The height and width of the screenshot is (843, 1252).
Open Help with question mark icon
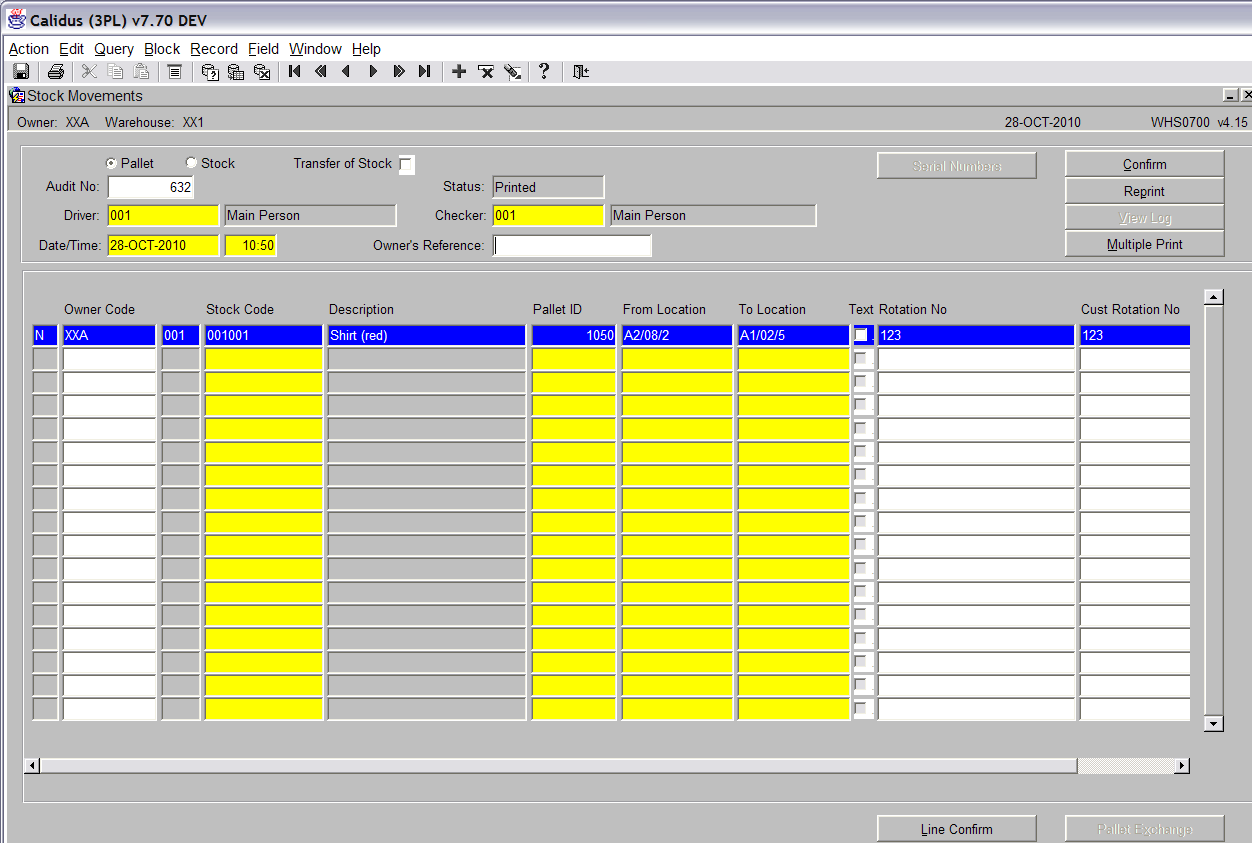click(x=544, y=71)
